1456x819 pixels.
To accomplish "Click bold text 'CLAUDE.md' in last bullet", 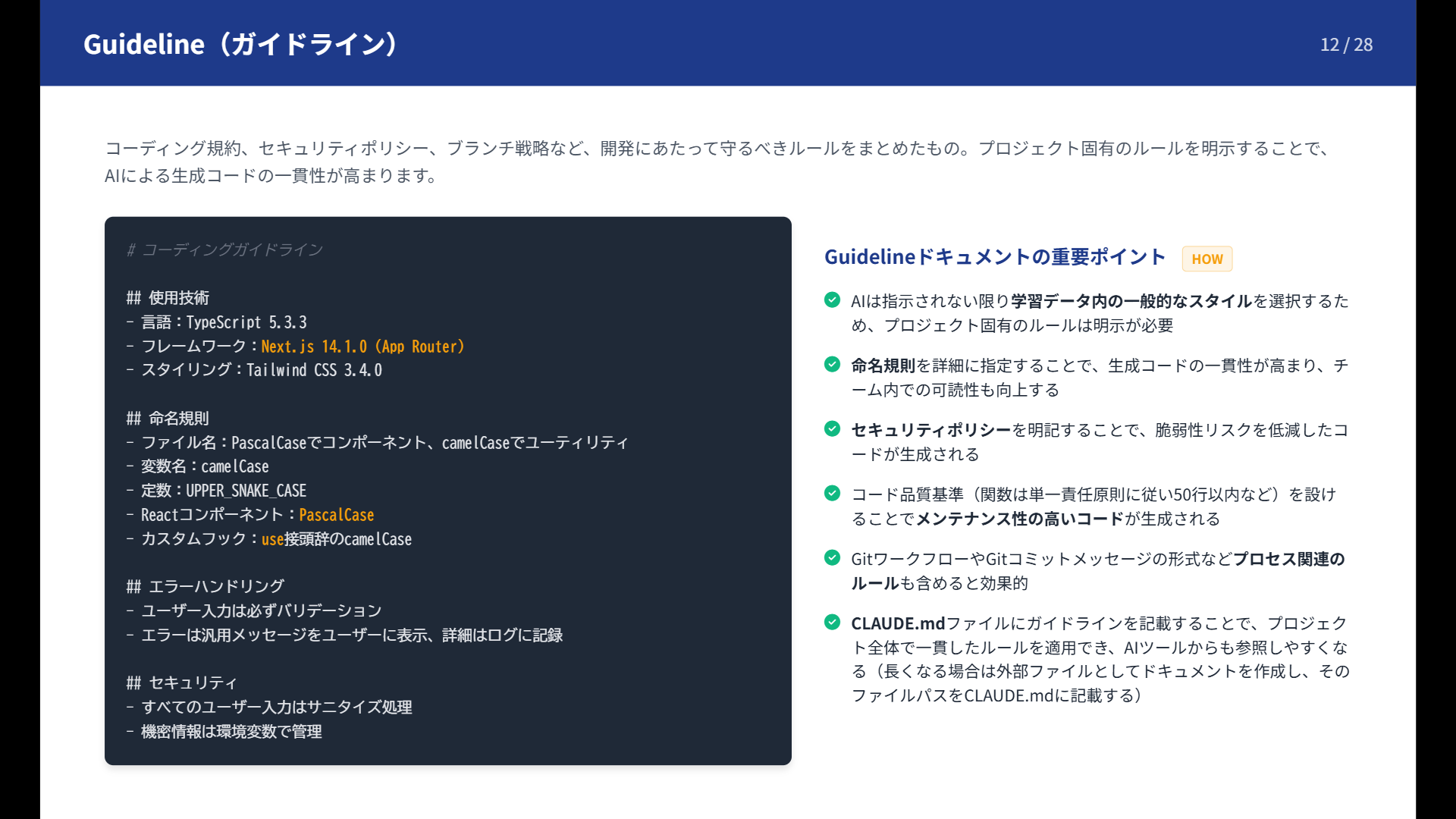I will click(898, 623).
